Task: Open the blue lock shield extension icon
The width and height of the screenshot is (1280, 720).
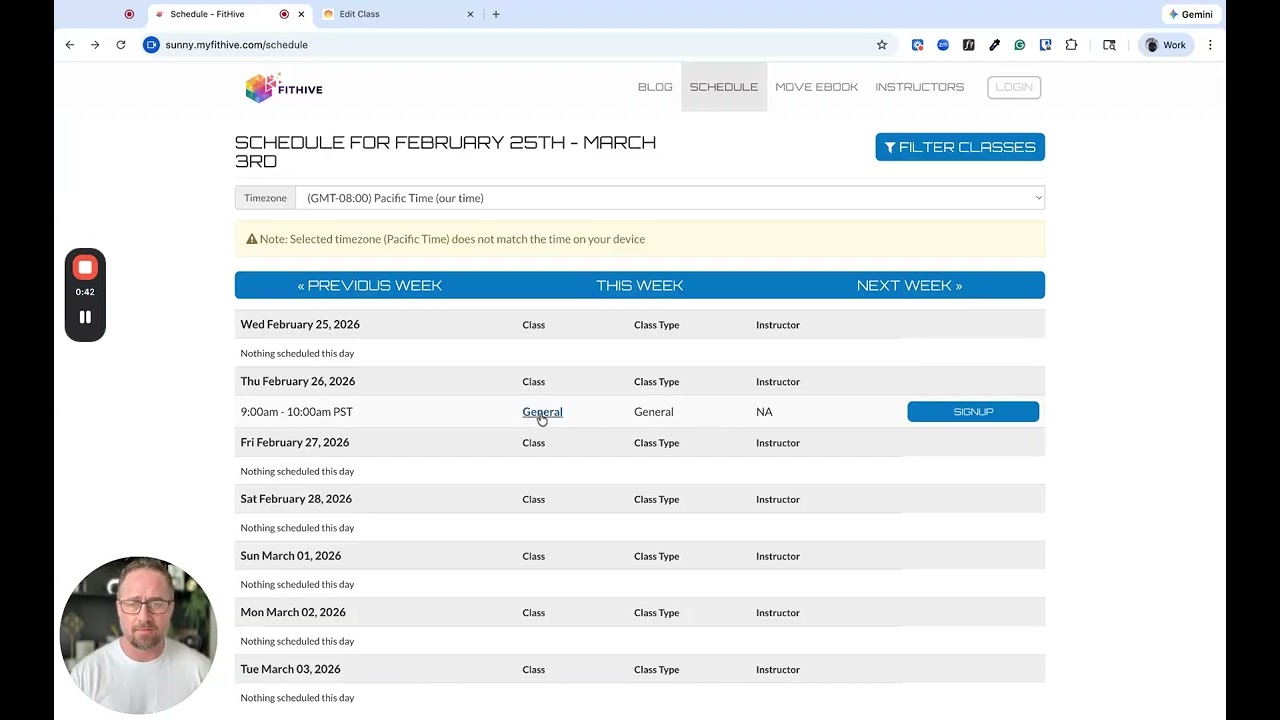Action: pyautogui.click(x=1045, y=45)
